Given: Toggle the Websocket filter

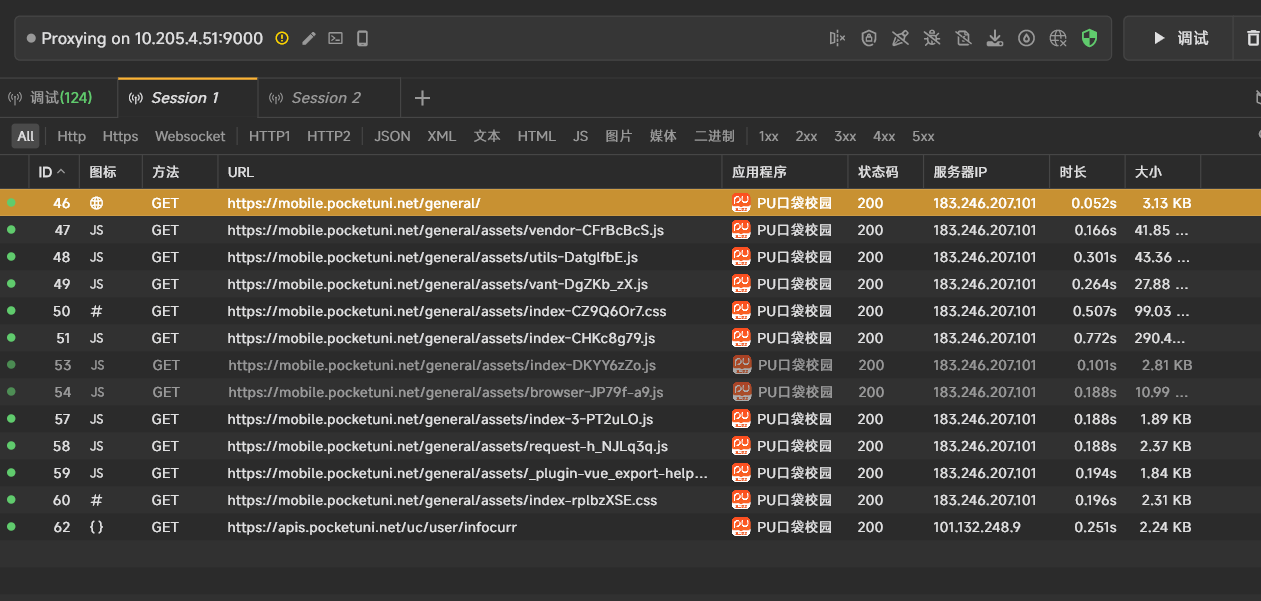Looking at the screenshot, I should coord(190,136).
